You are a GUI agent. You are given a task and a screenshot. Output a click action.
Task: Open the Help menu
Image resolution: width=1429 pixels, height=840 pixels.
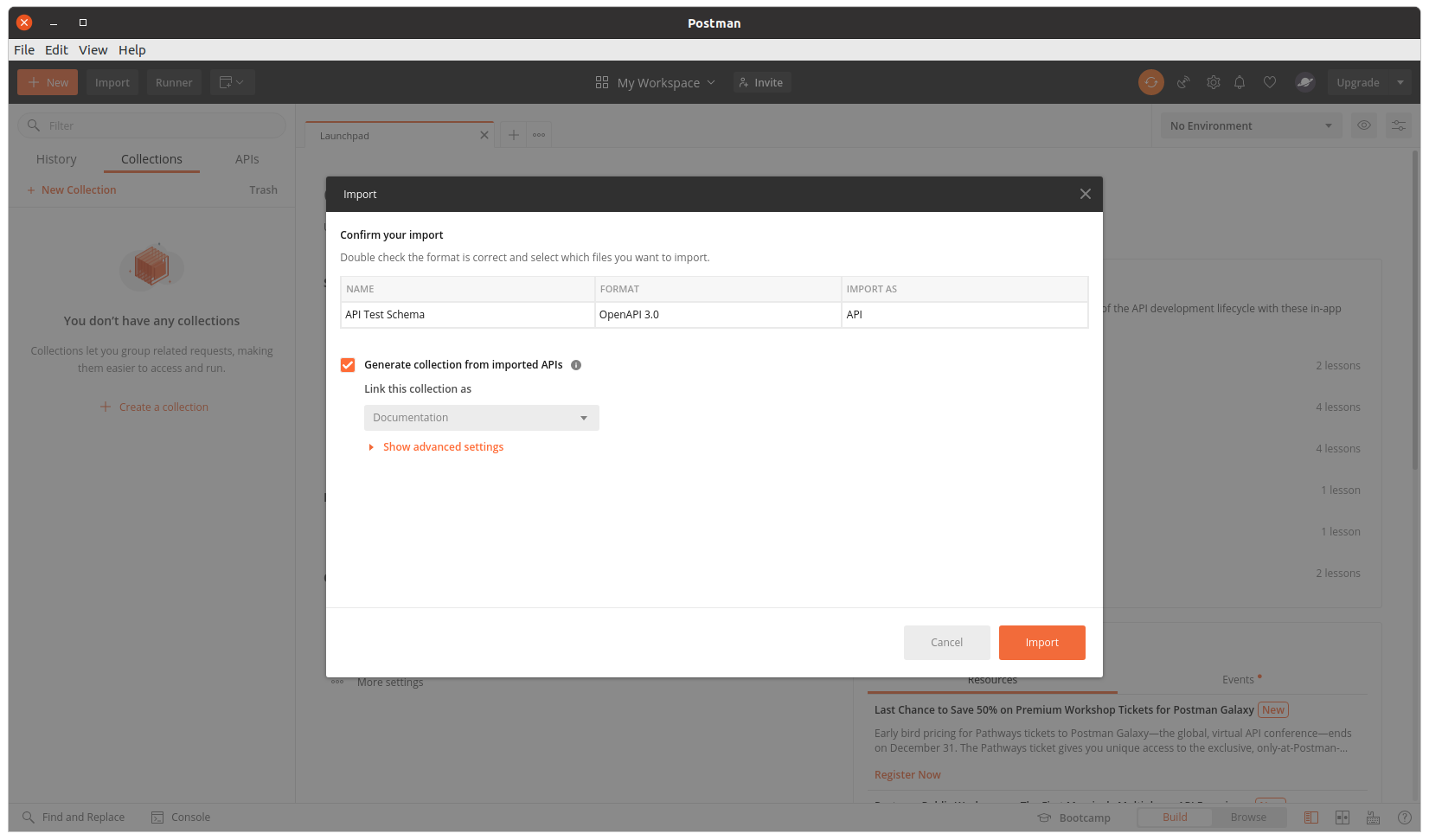pos(132,49)
